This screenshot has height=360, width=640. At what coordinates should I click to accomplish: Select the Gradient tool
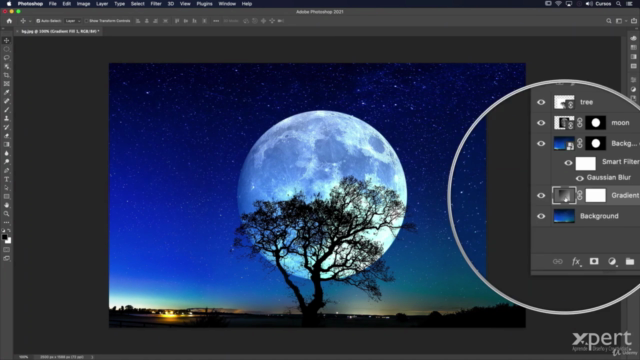pos(7,144)
